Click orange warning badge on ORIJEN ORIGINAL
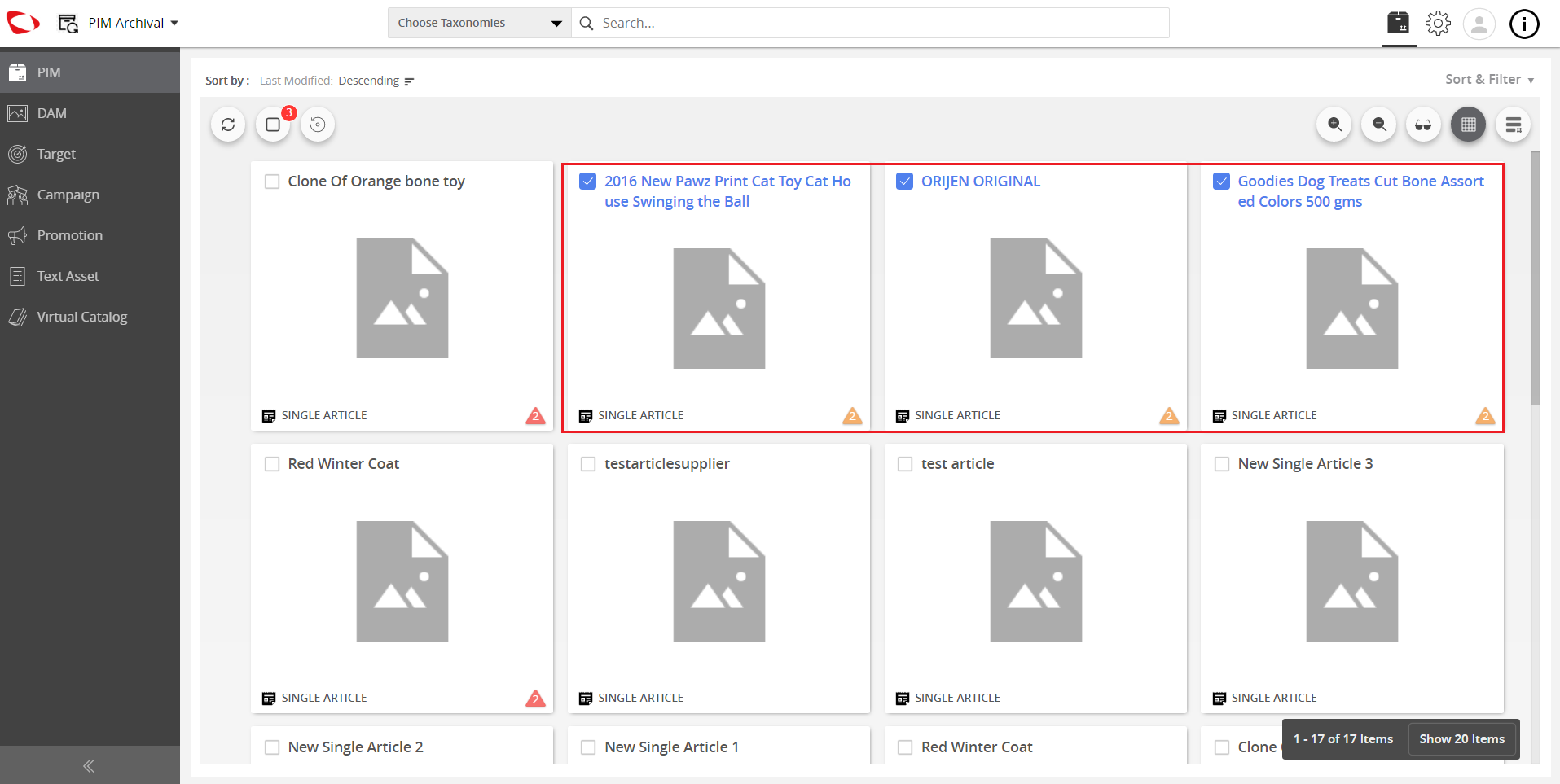This screenshot has width=1560, height=784. (x=1169, y=416)
